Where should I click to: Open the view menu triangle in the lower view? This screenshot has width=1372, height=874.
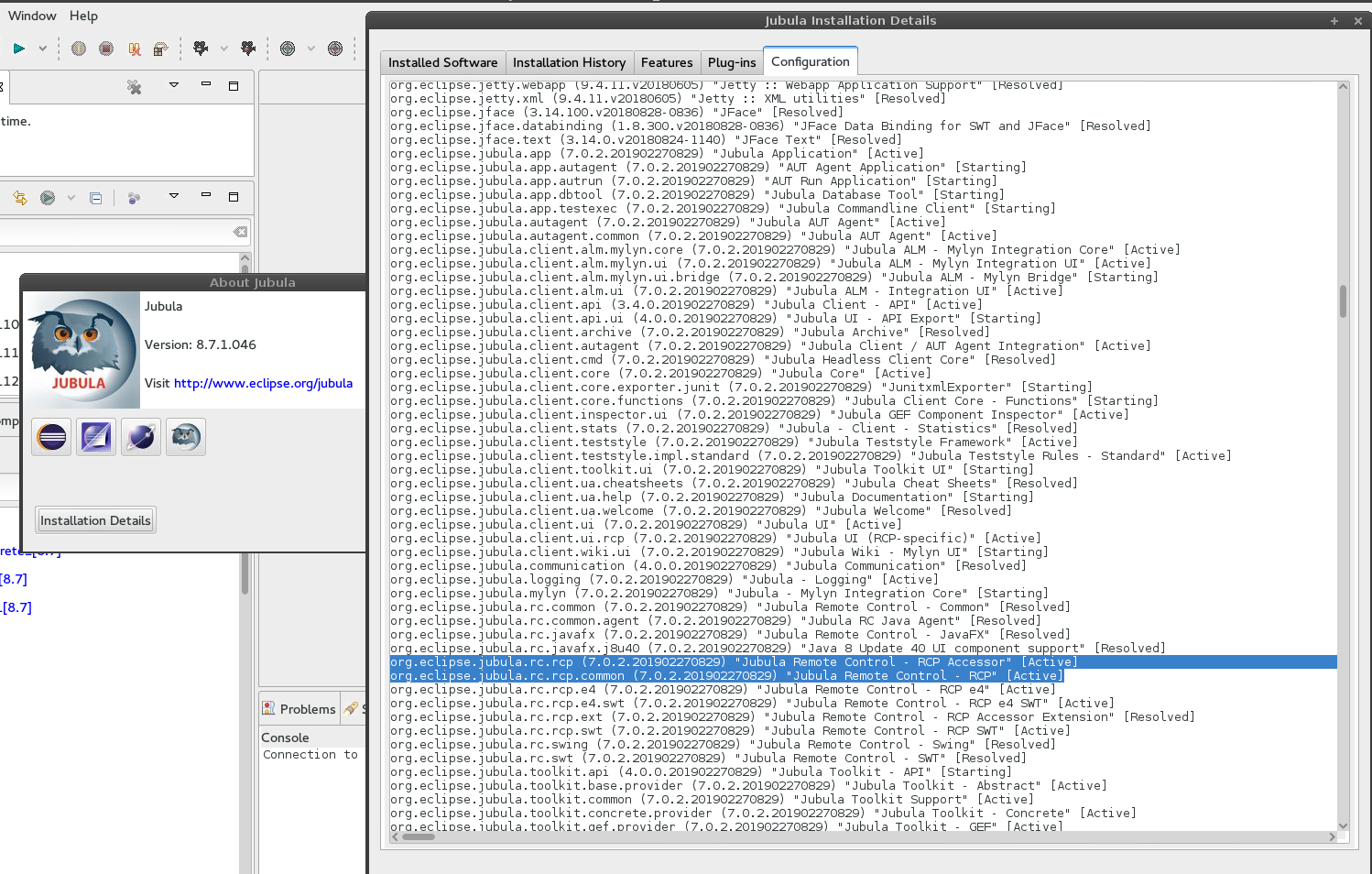point(174,196)
